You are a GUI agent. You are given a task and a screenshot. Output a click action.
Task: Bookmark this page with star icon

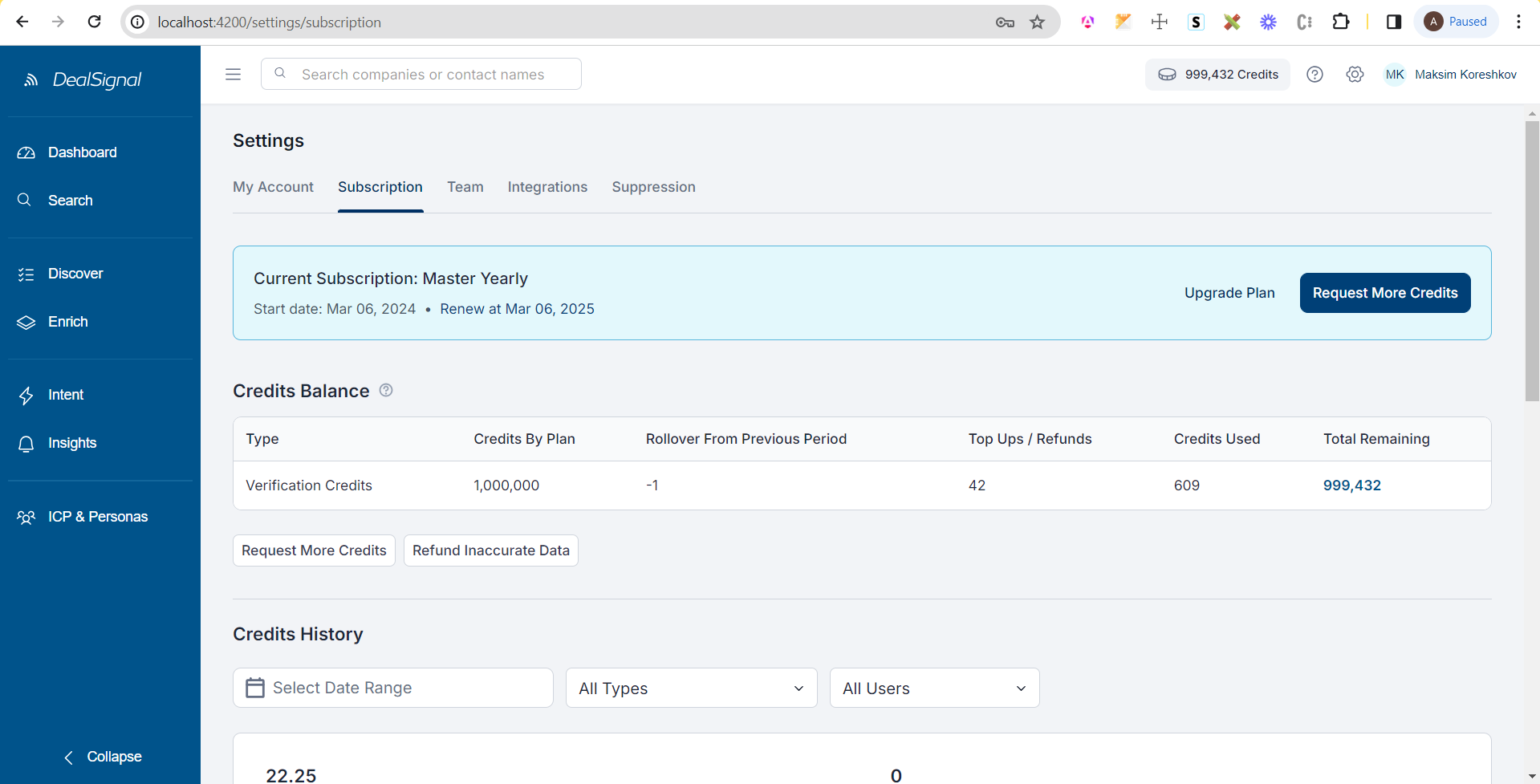[x=1038, y=22]
